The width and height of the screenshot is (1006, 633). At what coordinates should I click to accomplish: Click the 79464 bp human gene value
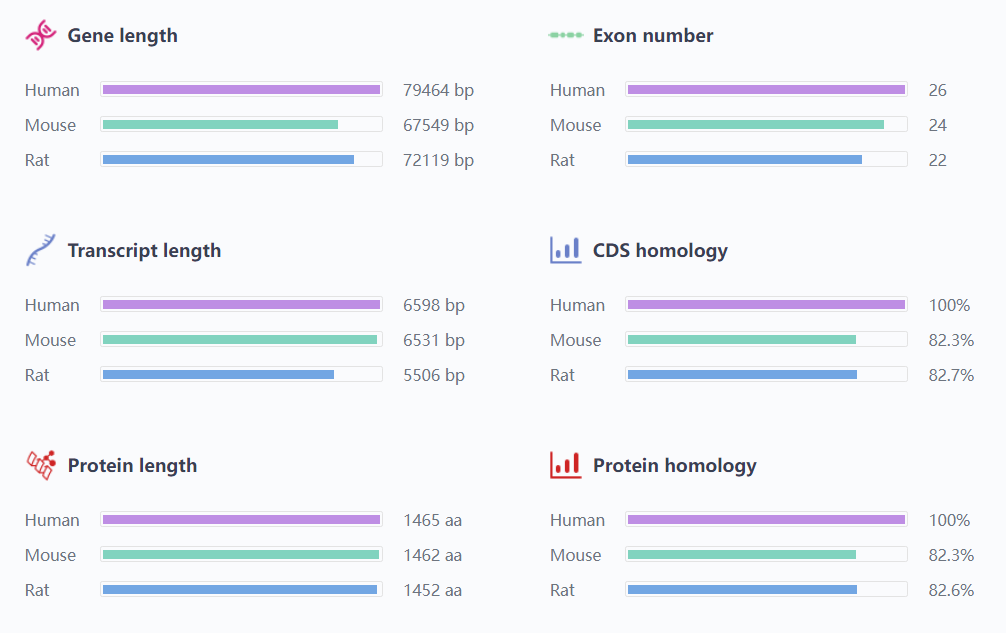click(x=438, y=90)
